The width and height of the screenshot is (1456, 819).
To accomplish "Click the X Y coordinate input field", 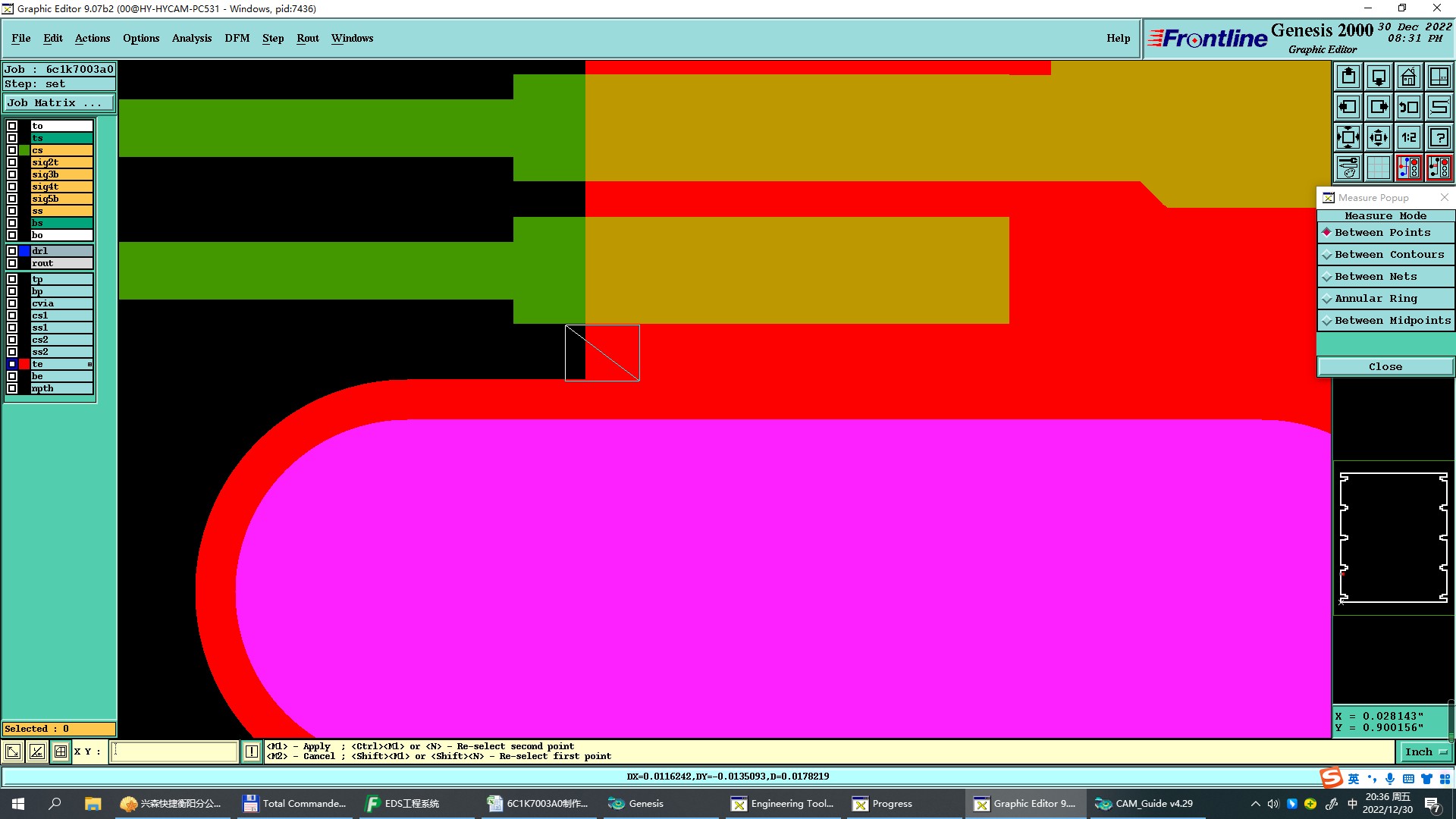I will (x=174, y=752).
